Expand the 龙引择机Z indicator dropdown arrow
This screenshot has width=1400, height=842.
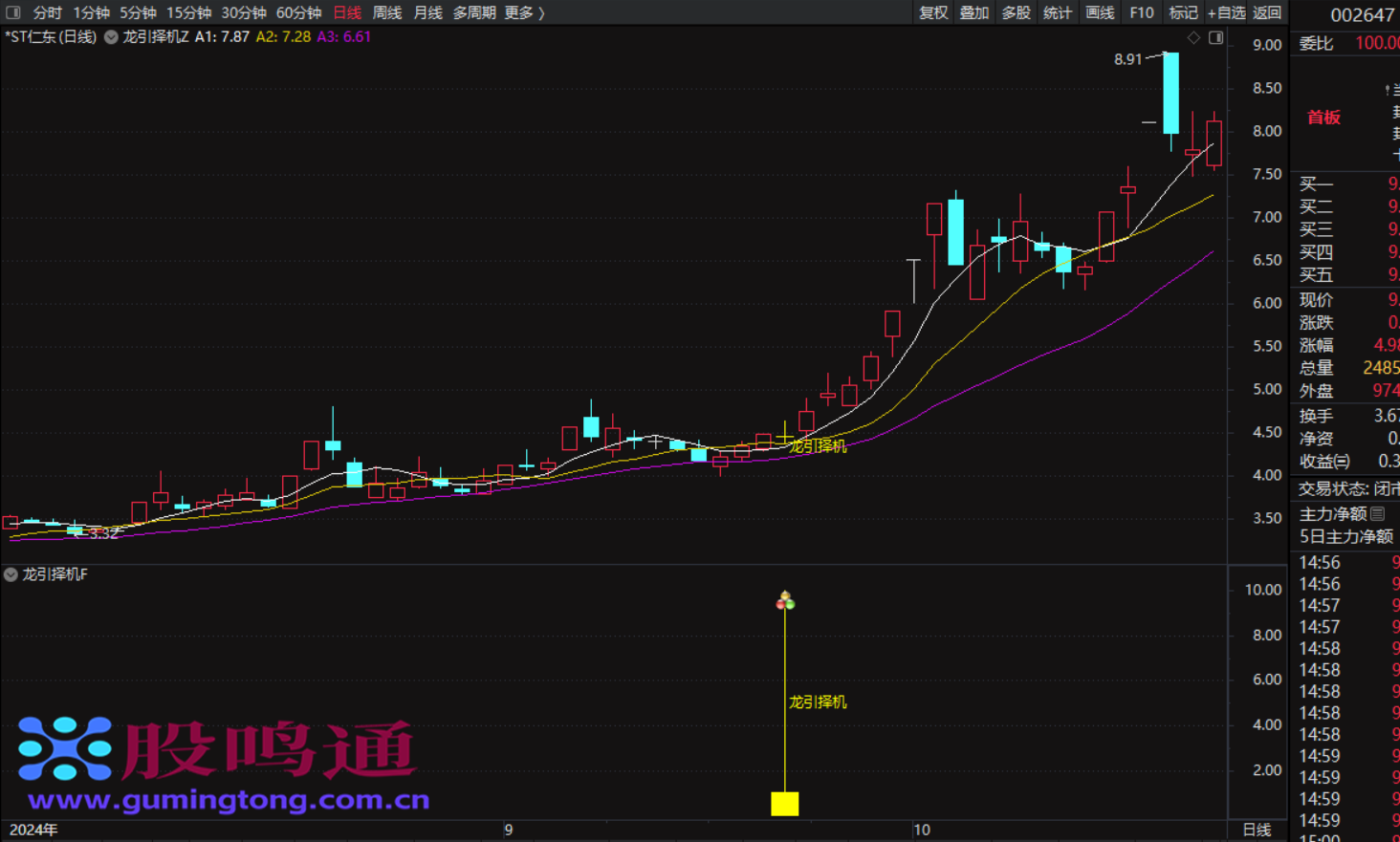click(111, 37)
